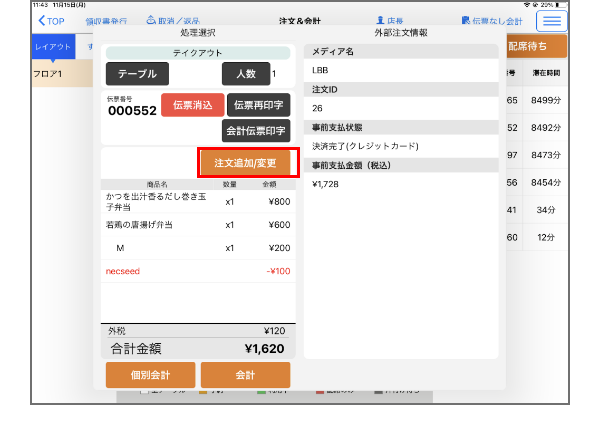
Task: Tap the 店番 person icon
Action: point(380,20)
